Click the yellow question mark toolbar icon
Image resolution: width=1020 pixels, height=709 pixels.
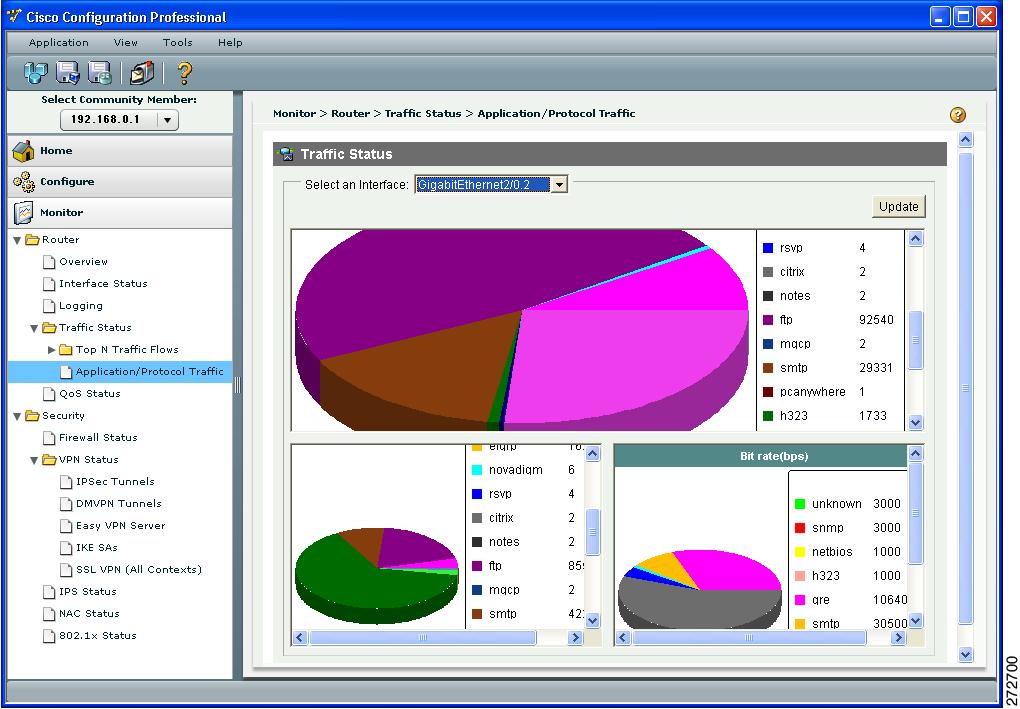185,72
